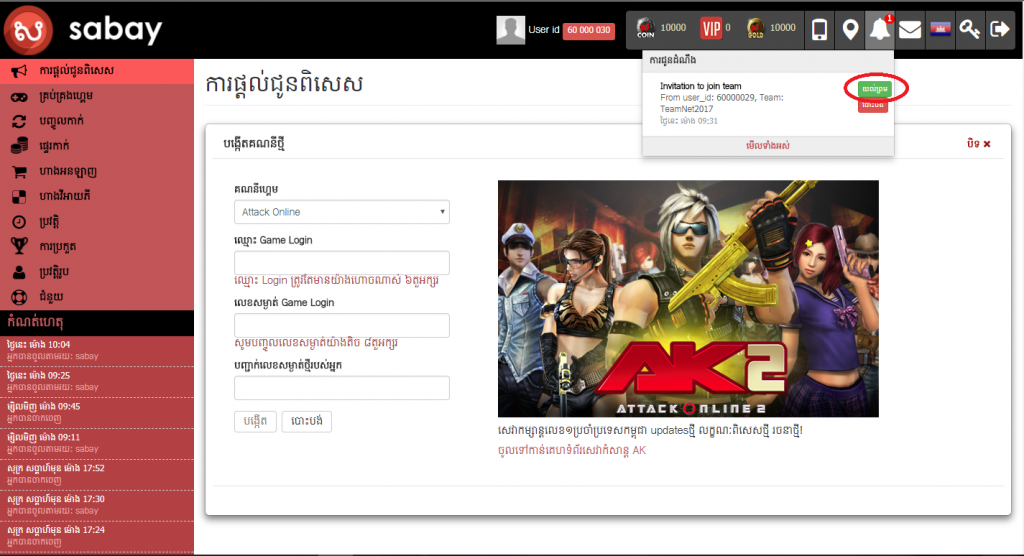Image resolution: width=1024 pixels, height=556 pixels.
Task: Open the shopping cart sidebar item
Action: point(19,171)
